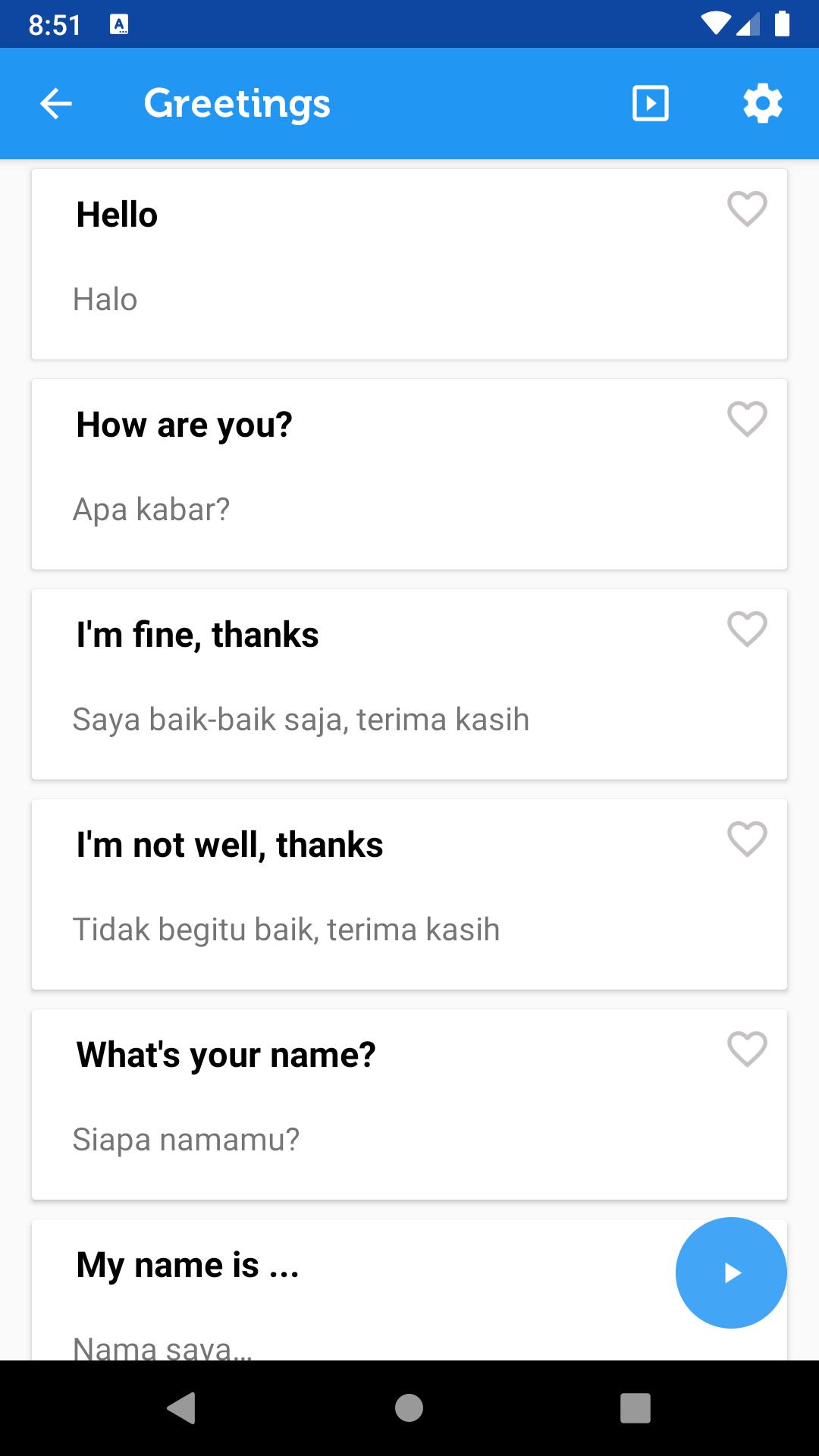Open settings gear icon

pyautogui.click(x=762, y=104)
